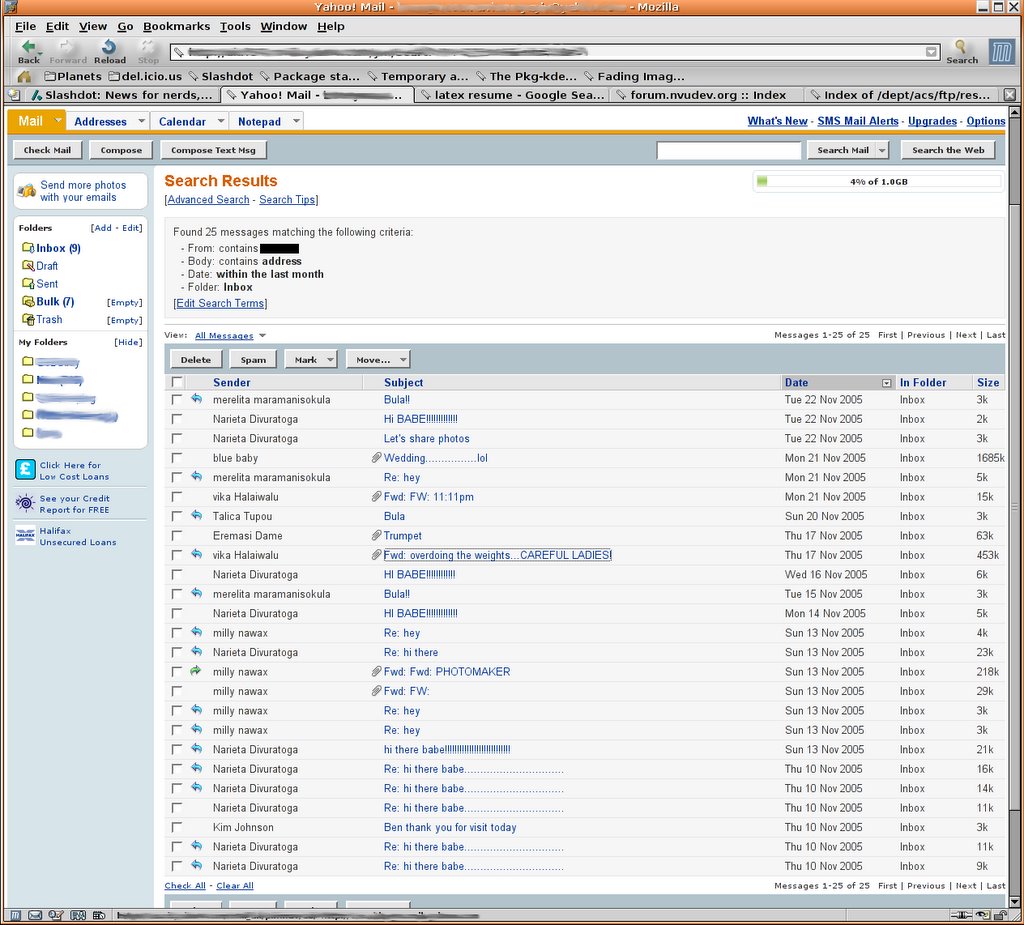Screen dimensions: 1024x925
Task: Toggle the select-all checkbox in header row
Action: pos(177,382)
